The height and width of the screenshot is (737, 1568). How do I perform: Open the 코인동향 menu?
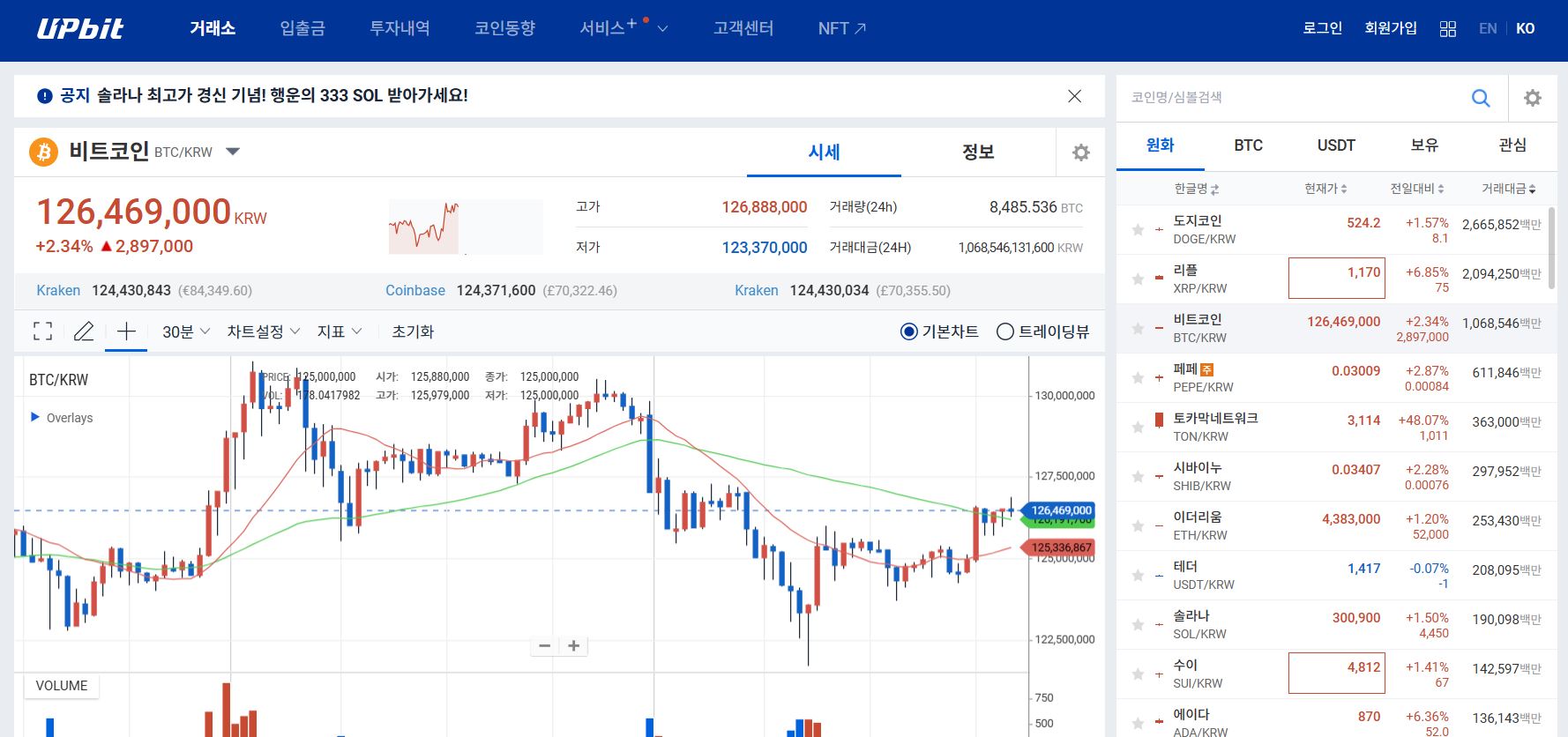click(x=504, y=28)
